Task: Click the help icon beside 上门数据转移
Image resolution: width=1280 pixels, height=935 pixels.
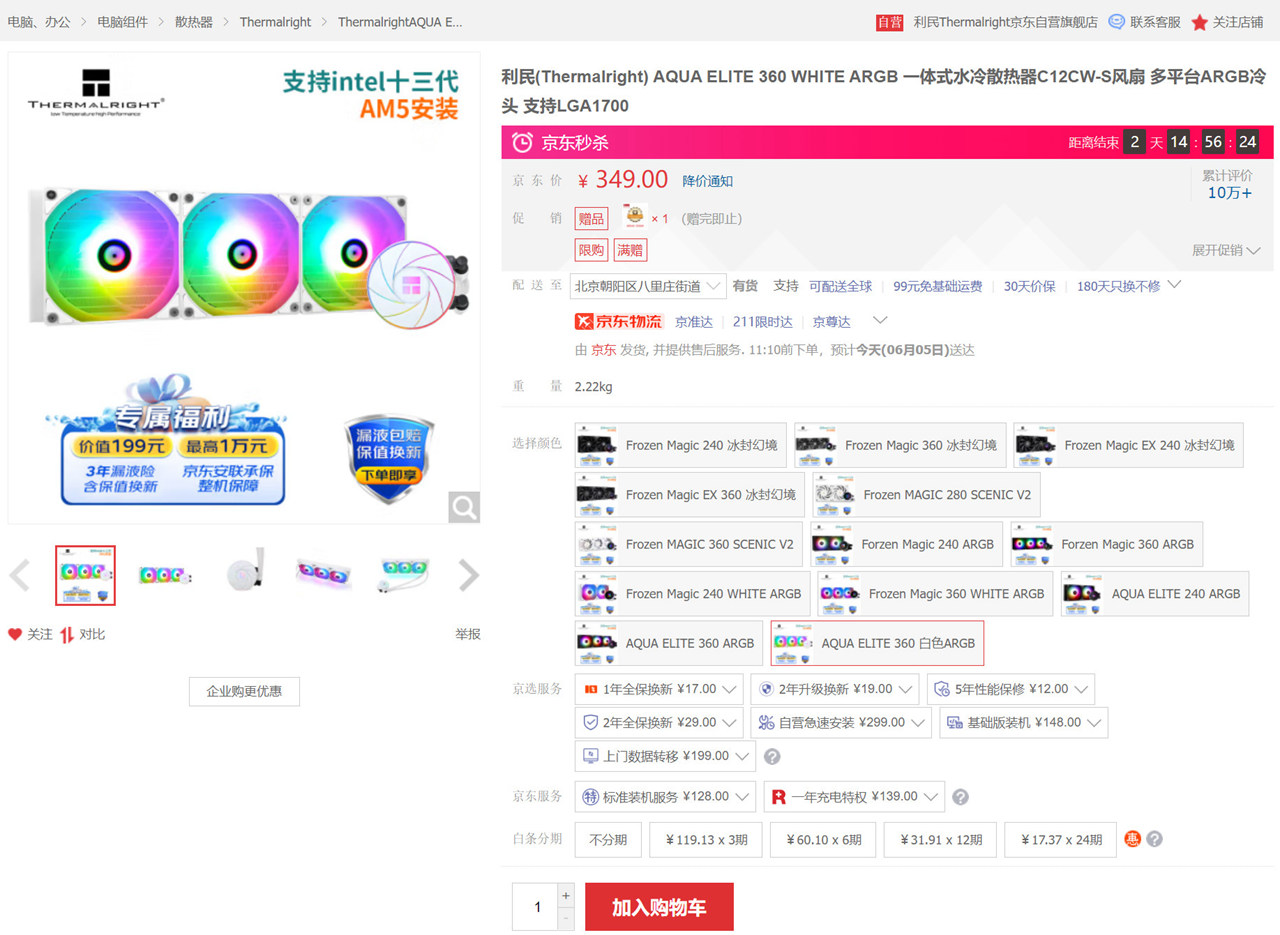Action: click(772, 757)
